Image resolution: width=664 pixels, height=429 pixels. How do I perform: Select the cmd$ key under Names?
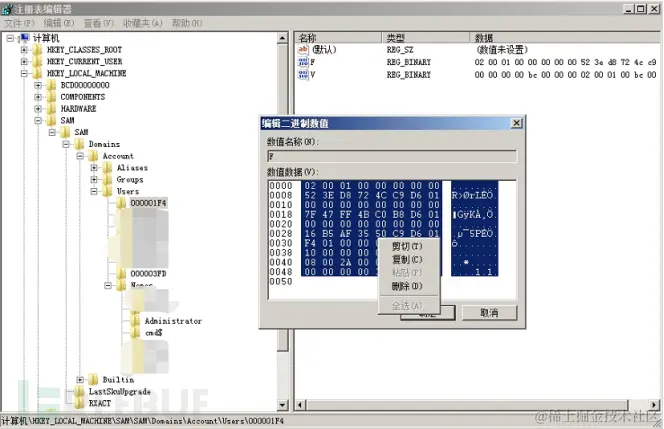(x=154, y=333)
